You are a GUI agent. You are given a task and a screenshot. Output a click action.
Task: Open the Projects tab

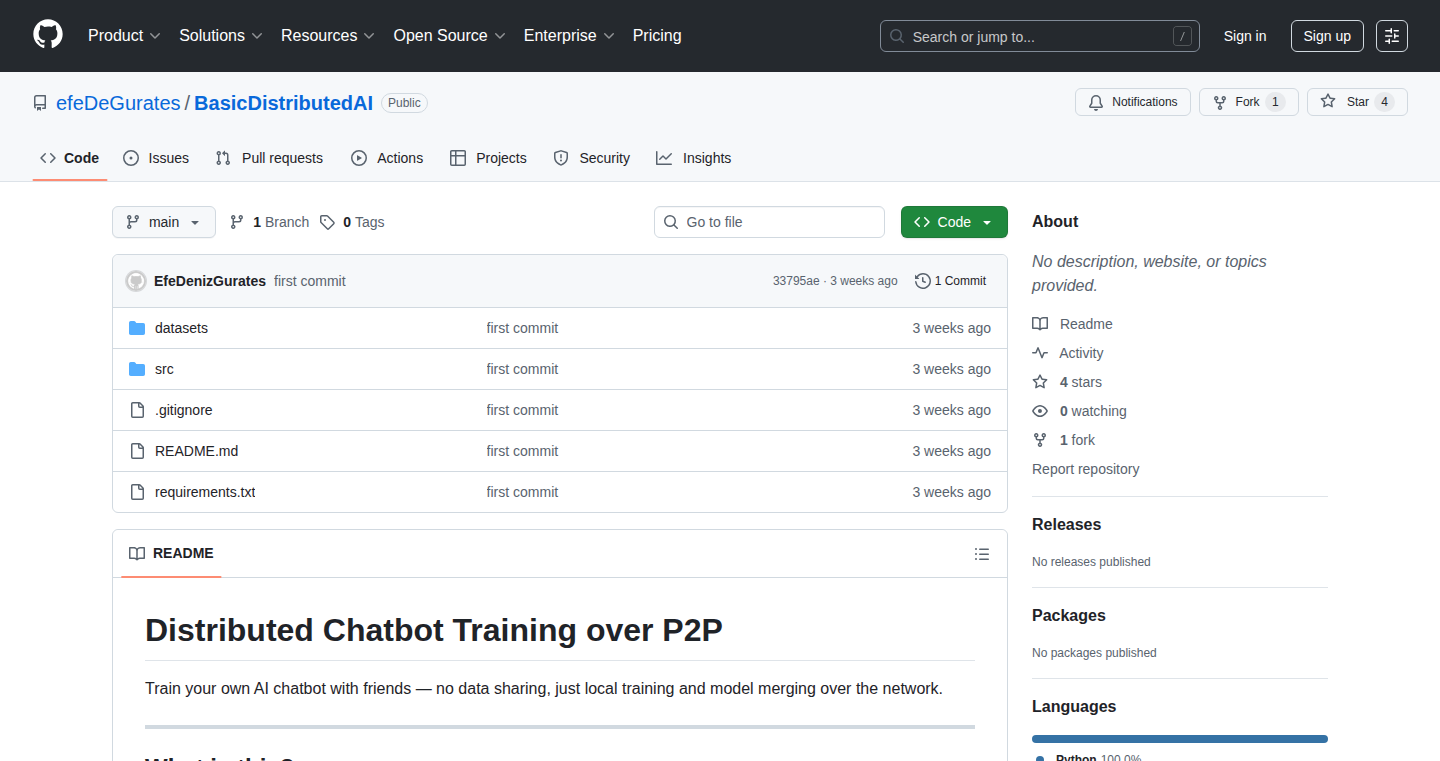pos(488,158)
